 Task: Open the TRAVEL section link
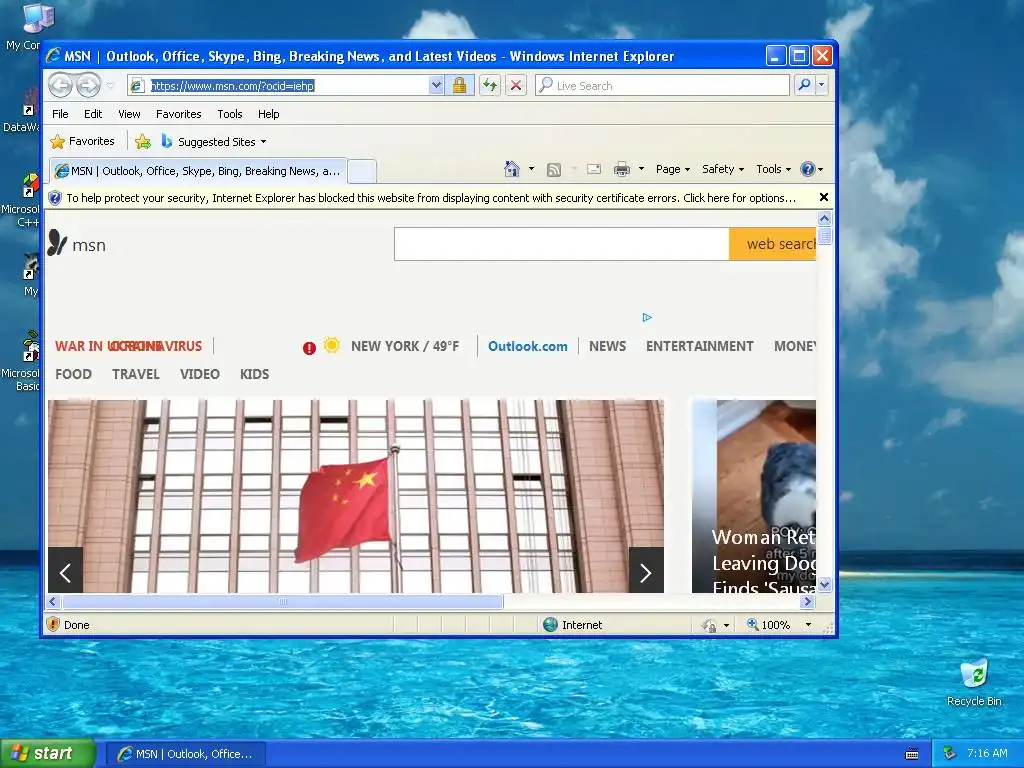[x=136, y=374]
